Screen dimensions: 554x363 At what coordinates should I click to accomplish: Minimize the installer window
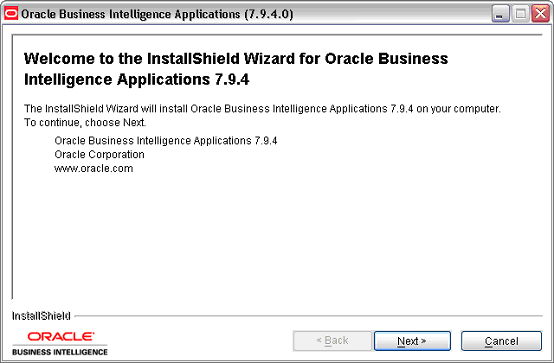[x=500, y=14]
